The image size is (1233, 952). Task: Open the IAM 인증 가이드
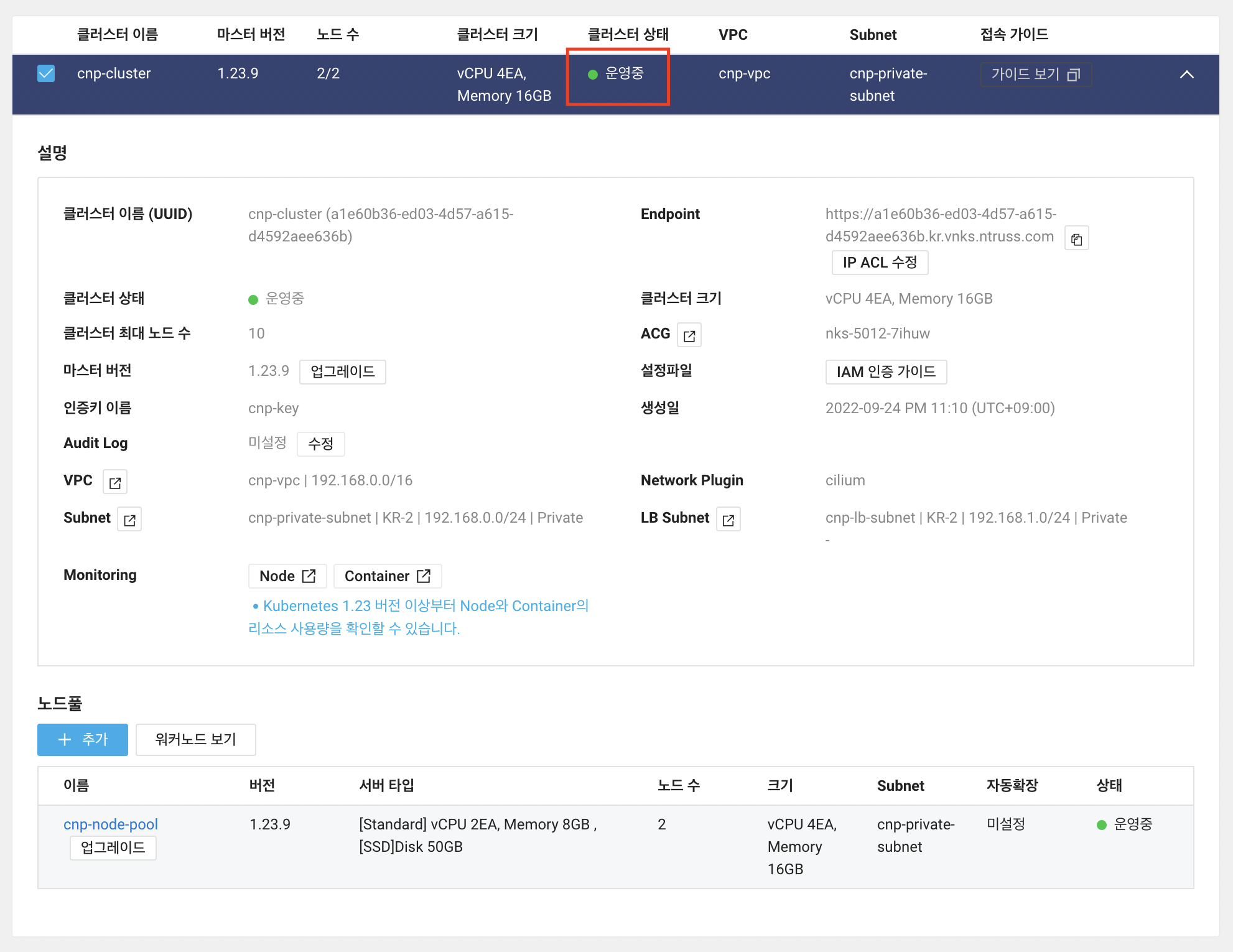click(885, 371)
